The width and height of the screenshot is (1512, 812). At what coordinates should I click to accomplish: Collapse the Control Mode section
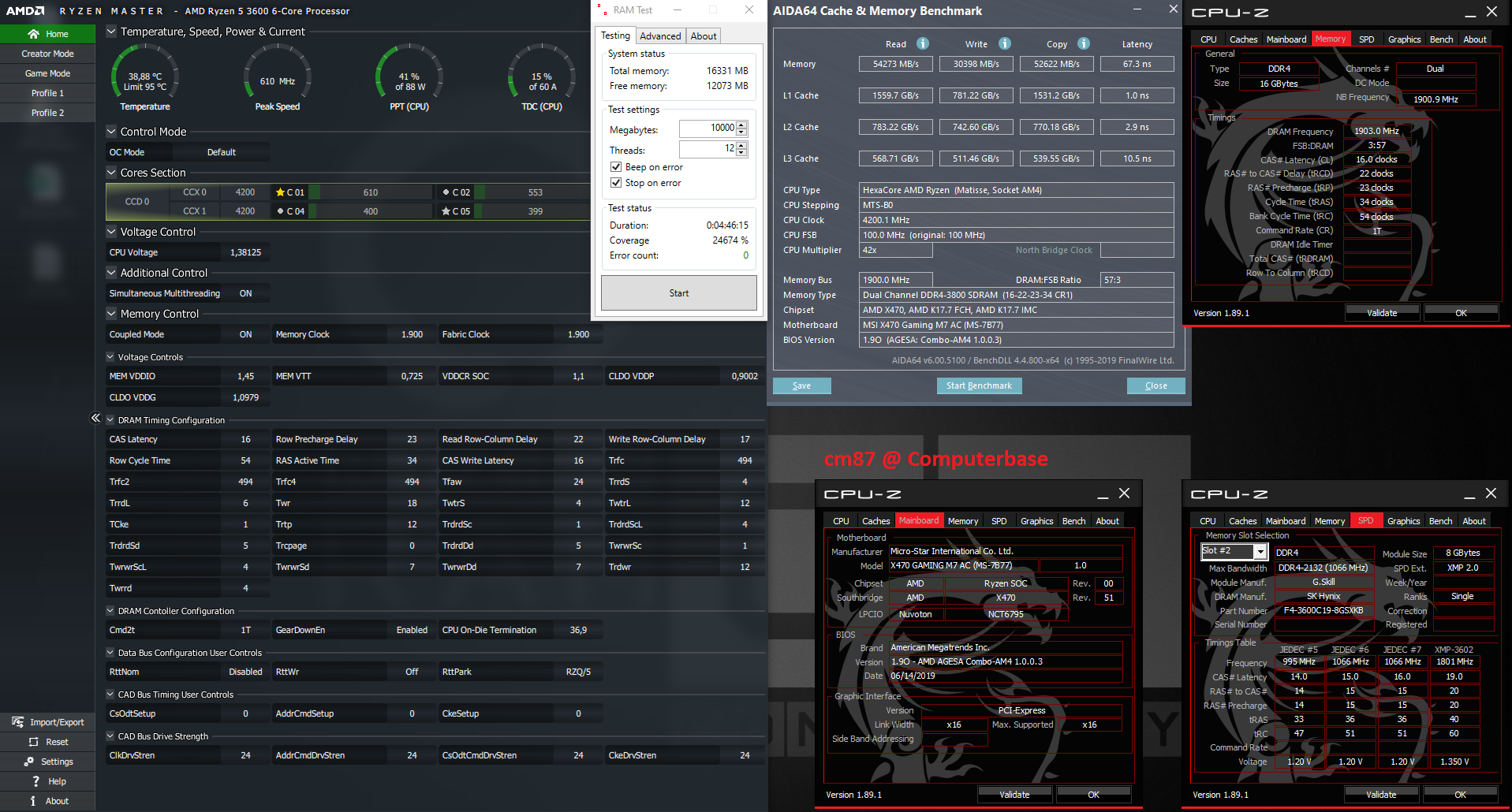pyautogui.click(x=111, y=132)
